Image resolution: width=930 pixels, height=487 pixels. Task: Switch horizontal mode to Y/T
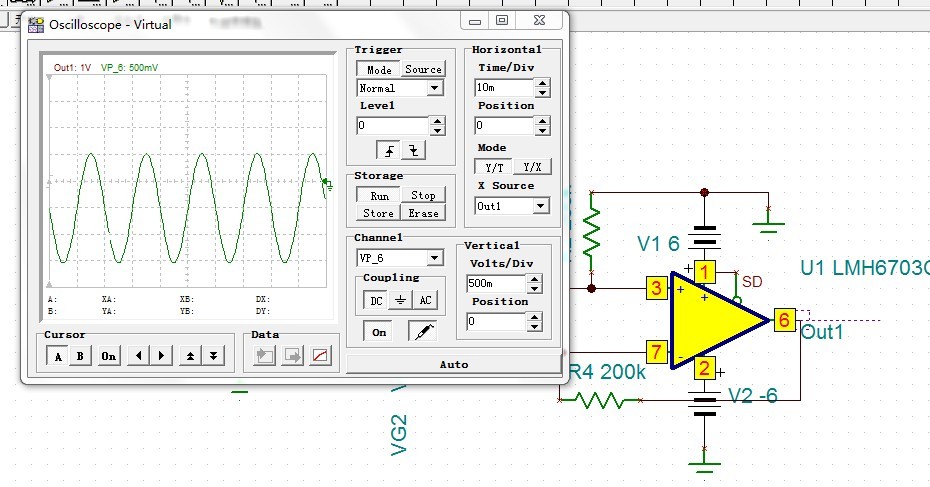pyautogui.click(x=493, y=167)
